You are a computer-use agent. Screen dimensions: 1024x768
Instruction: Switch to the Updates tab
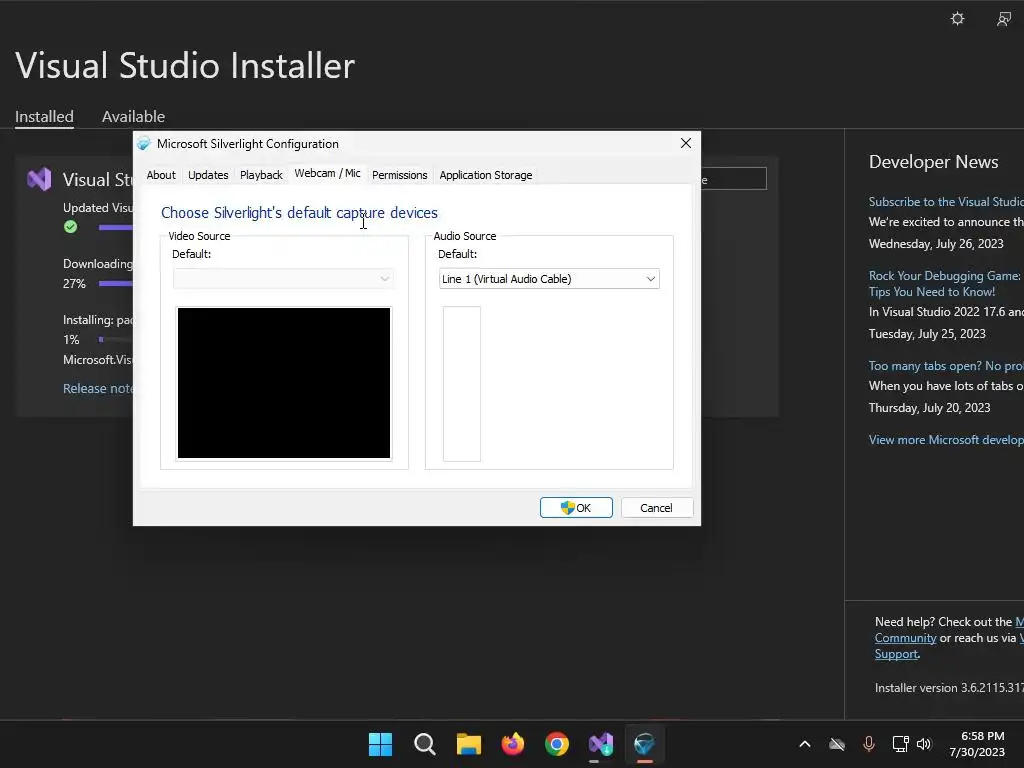pos(208,175)
